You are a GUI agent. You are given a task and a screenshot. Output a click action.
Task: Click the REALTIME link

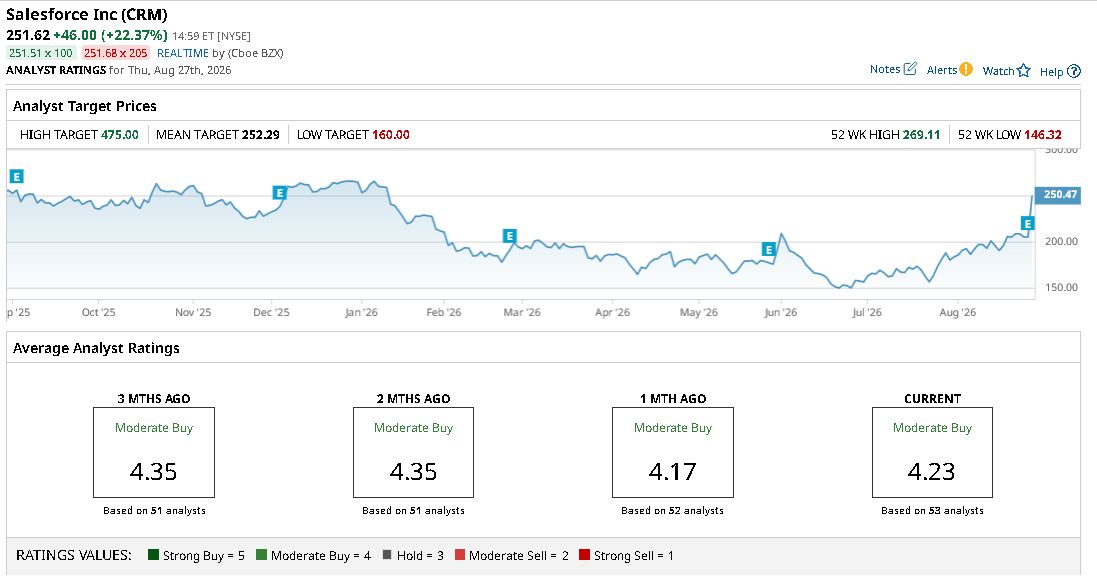pos(183,53)
